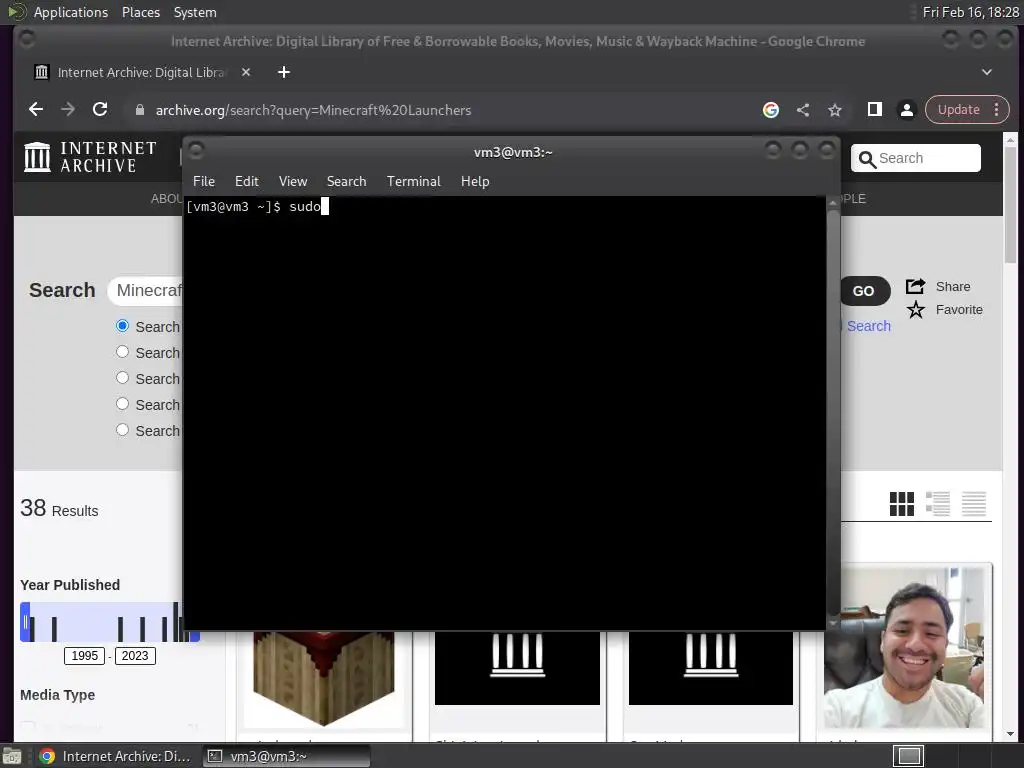
Task: Click the archive.org address bar URL
Action: click(x=313, y=110)
